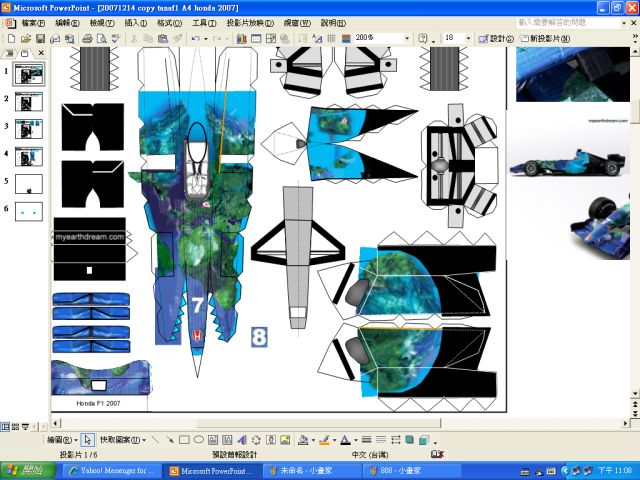Screen dimensions: 640x480
Task: Open the font color dropdown arrow
Action: pos(356,440)
